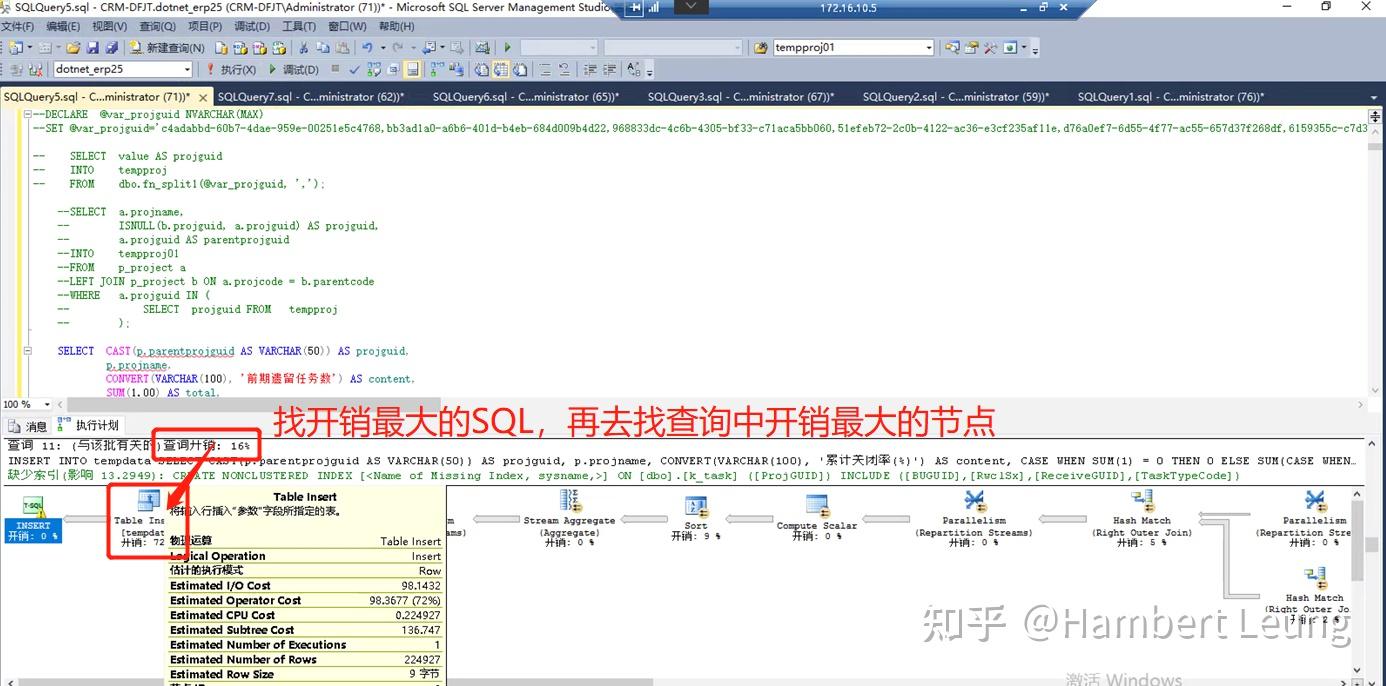
Task: Switch to SQLQuery7.sql tab
Action: [x=311, y=97]
